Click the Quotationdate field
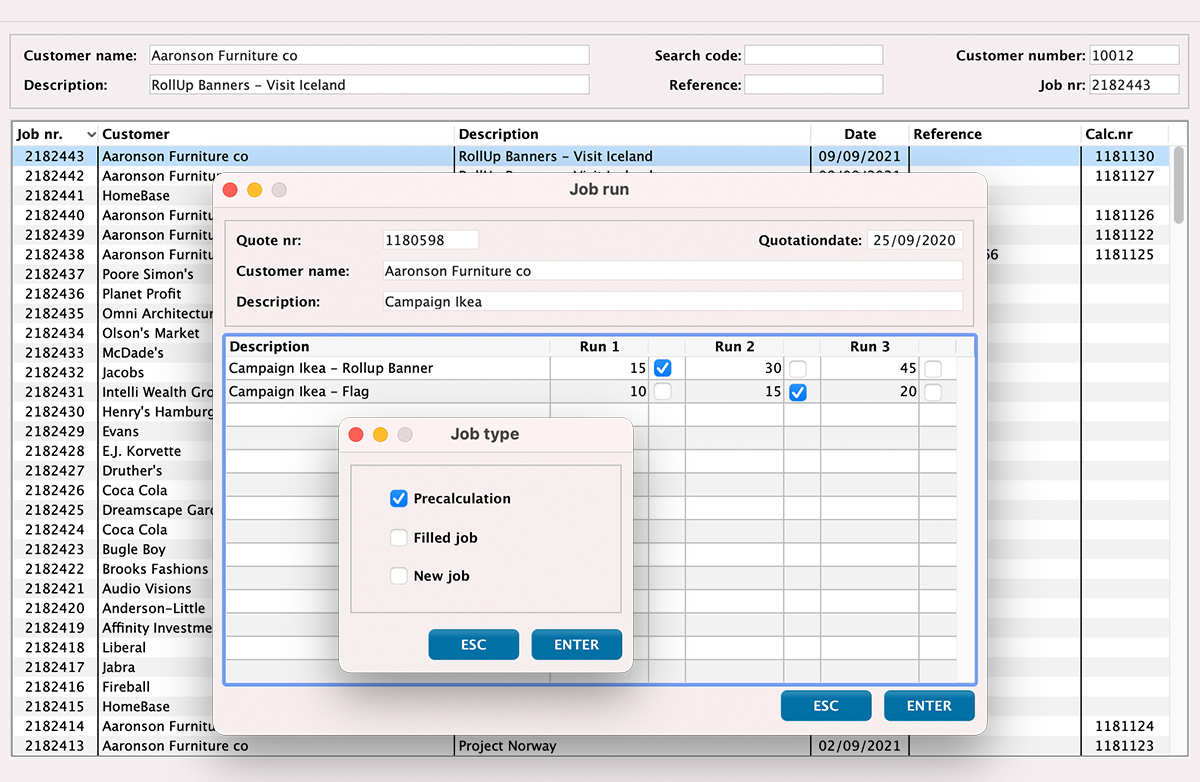 915,240
